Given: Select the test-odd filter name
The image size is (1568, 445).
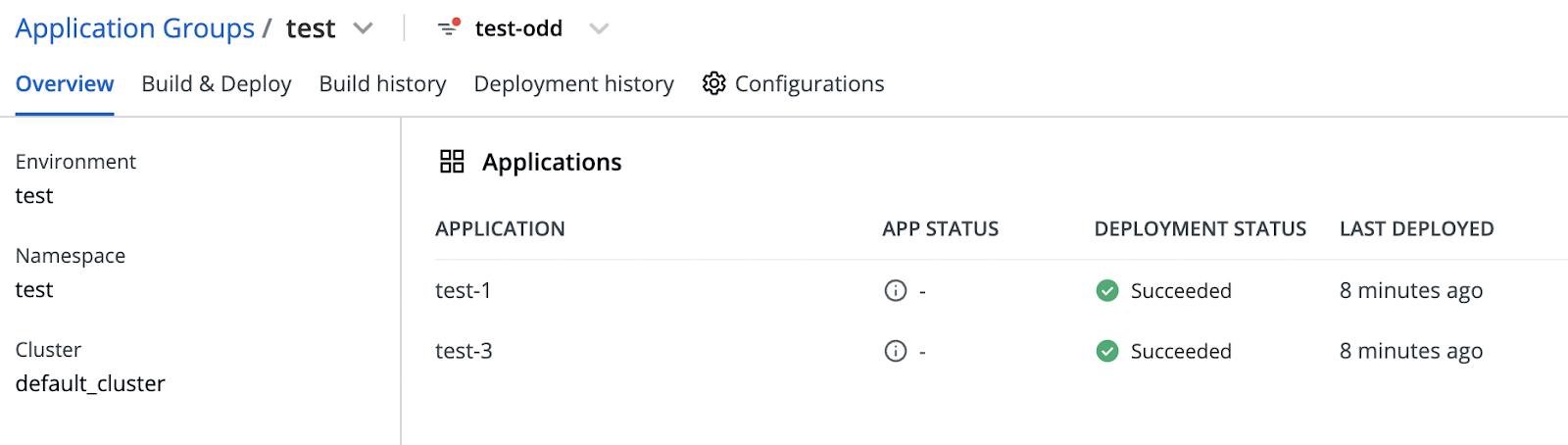Looking at the screenshot, I should tap(518, 28).
